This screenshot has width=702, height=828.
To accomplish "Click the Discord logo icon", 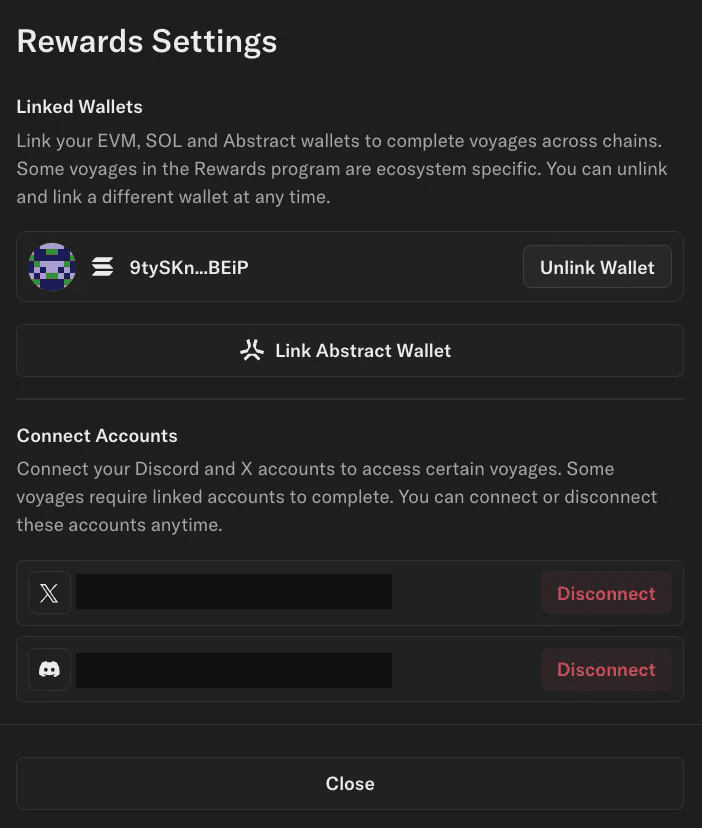I will coord(49,669).
